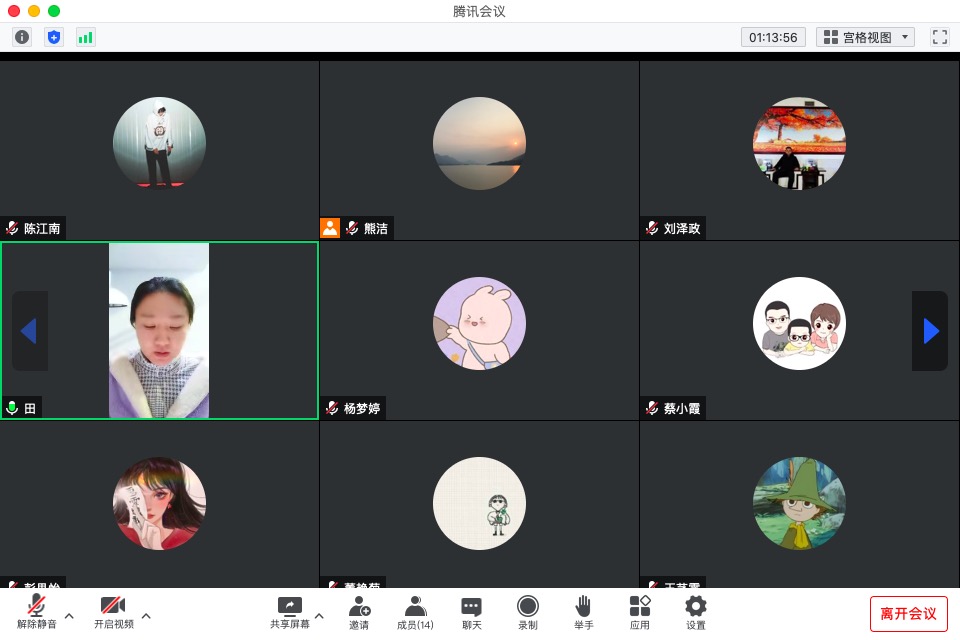The image size is (960, 640).
Task: Select 熊洁's sunset avatar
Action: tap(479, 143)
